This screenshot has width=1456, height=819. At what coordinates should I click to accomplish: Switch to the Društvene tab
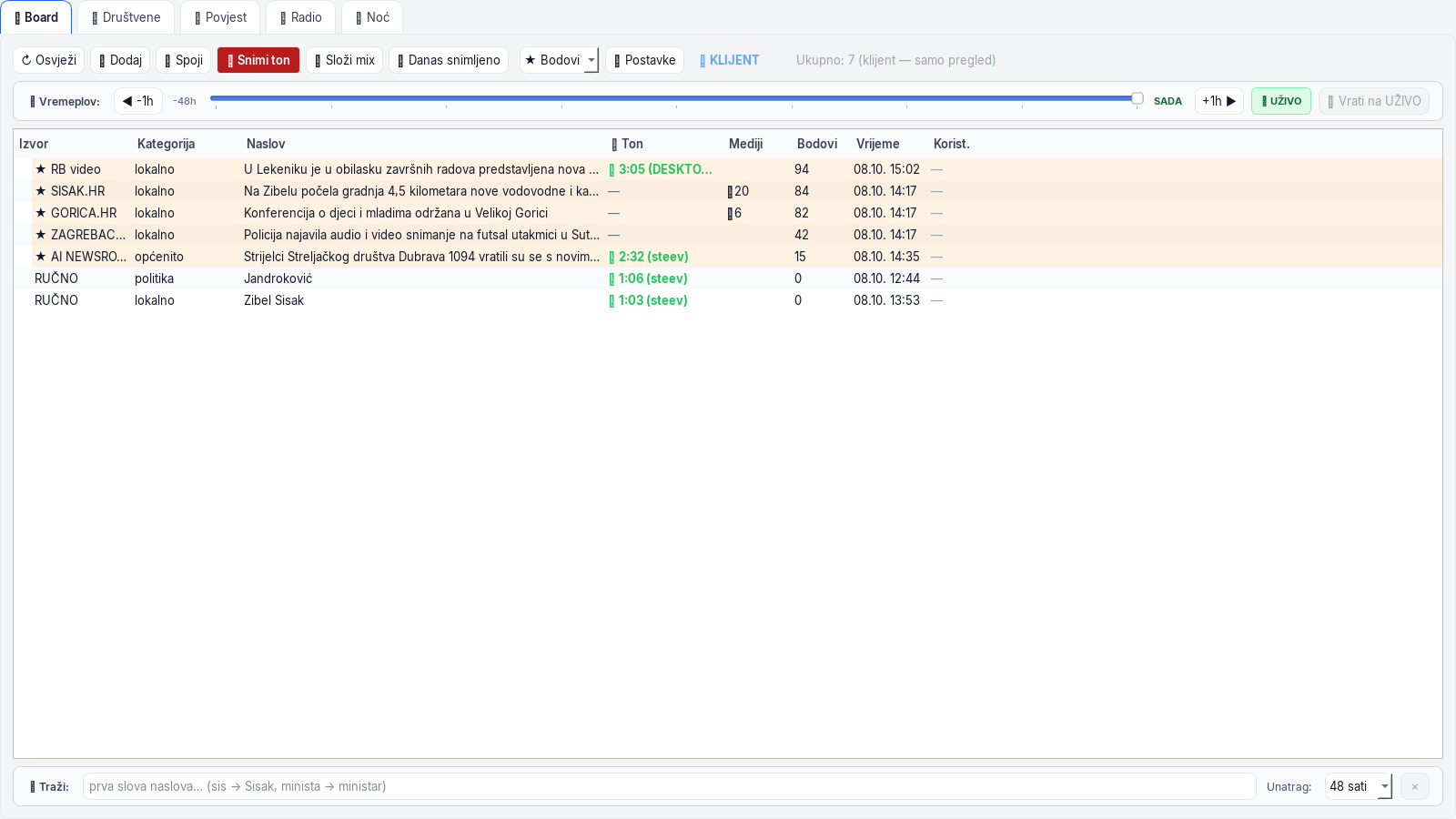tap(126, 17)
